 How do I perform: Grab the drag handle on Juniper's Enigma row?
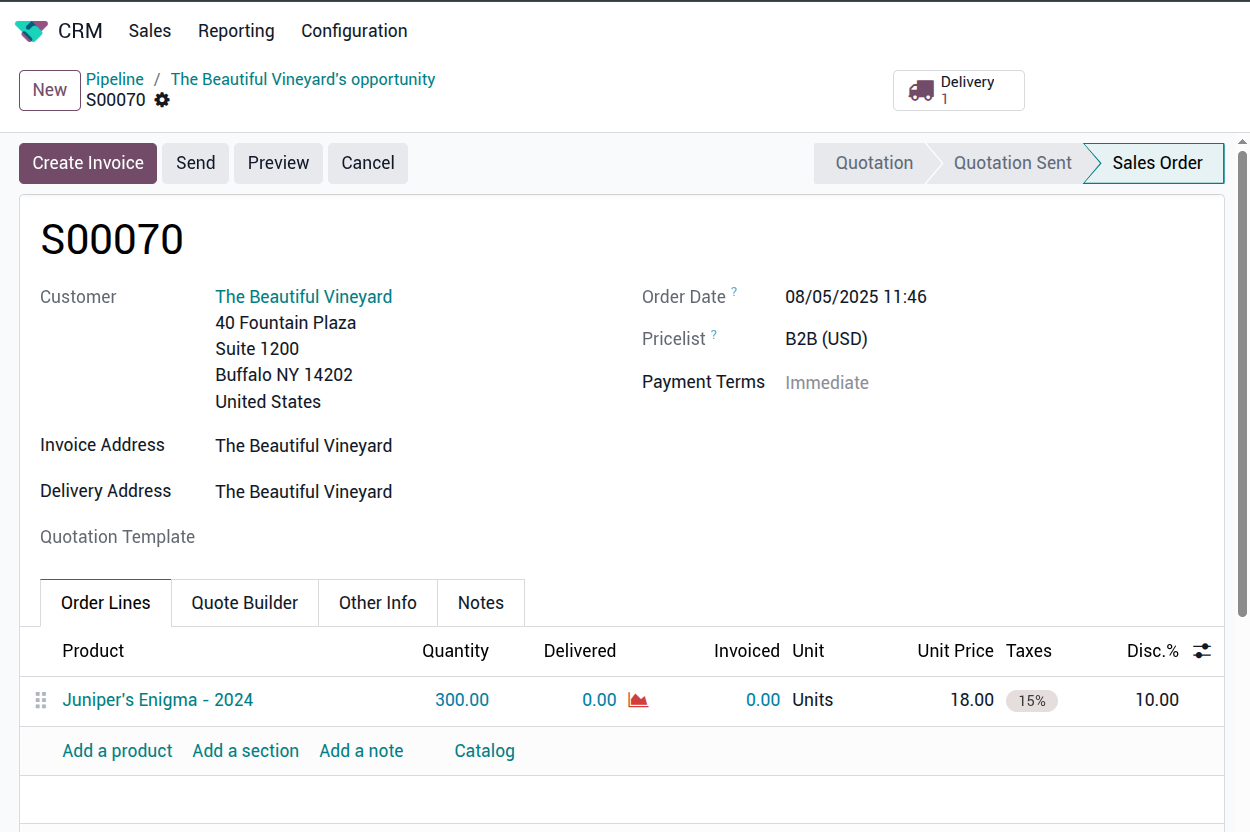[41, 700]
